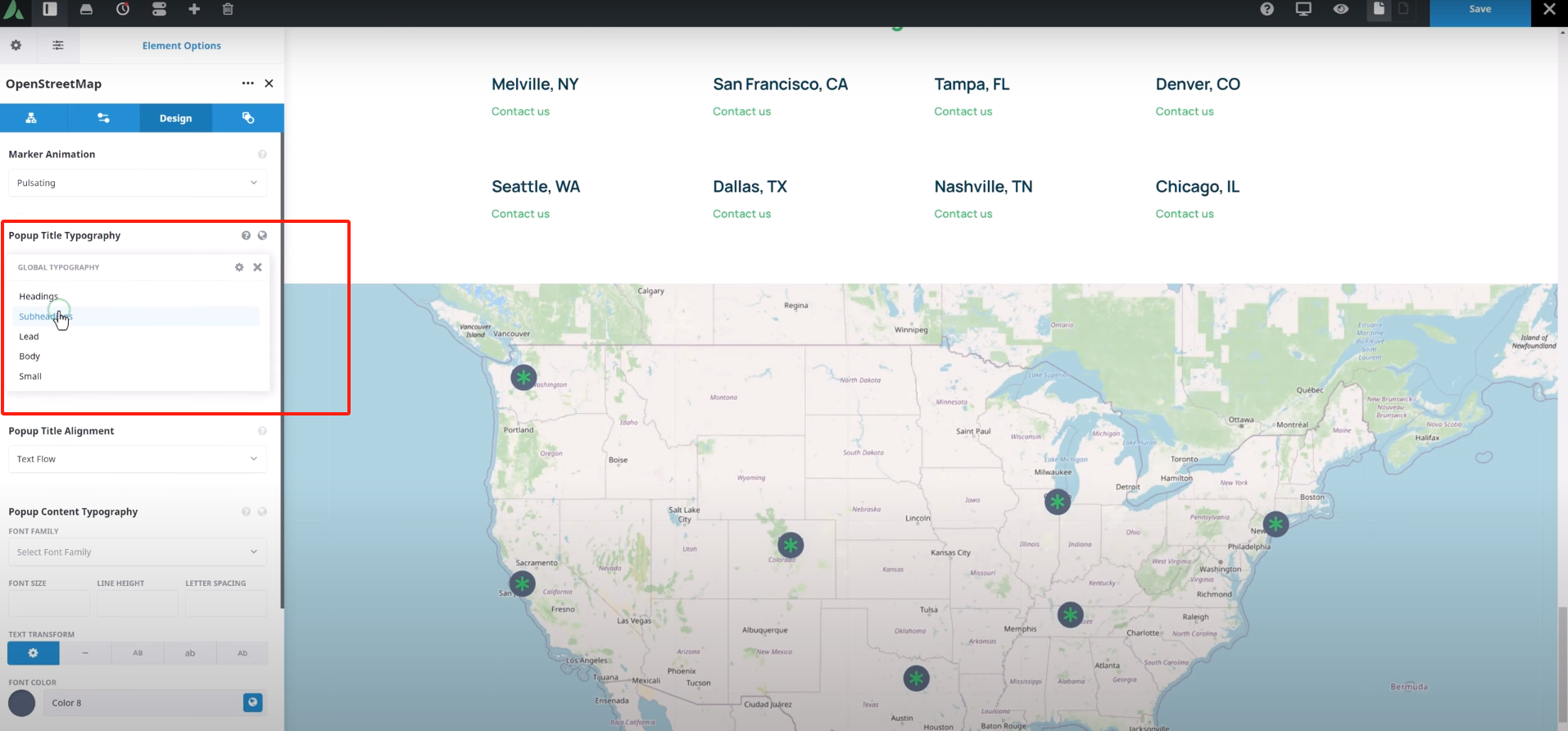
Task: Switch to the Design tab
Action: (175, 118)
